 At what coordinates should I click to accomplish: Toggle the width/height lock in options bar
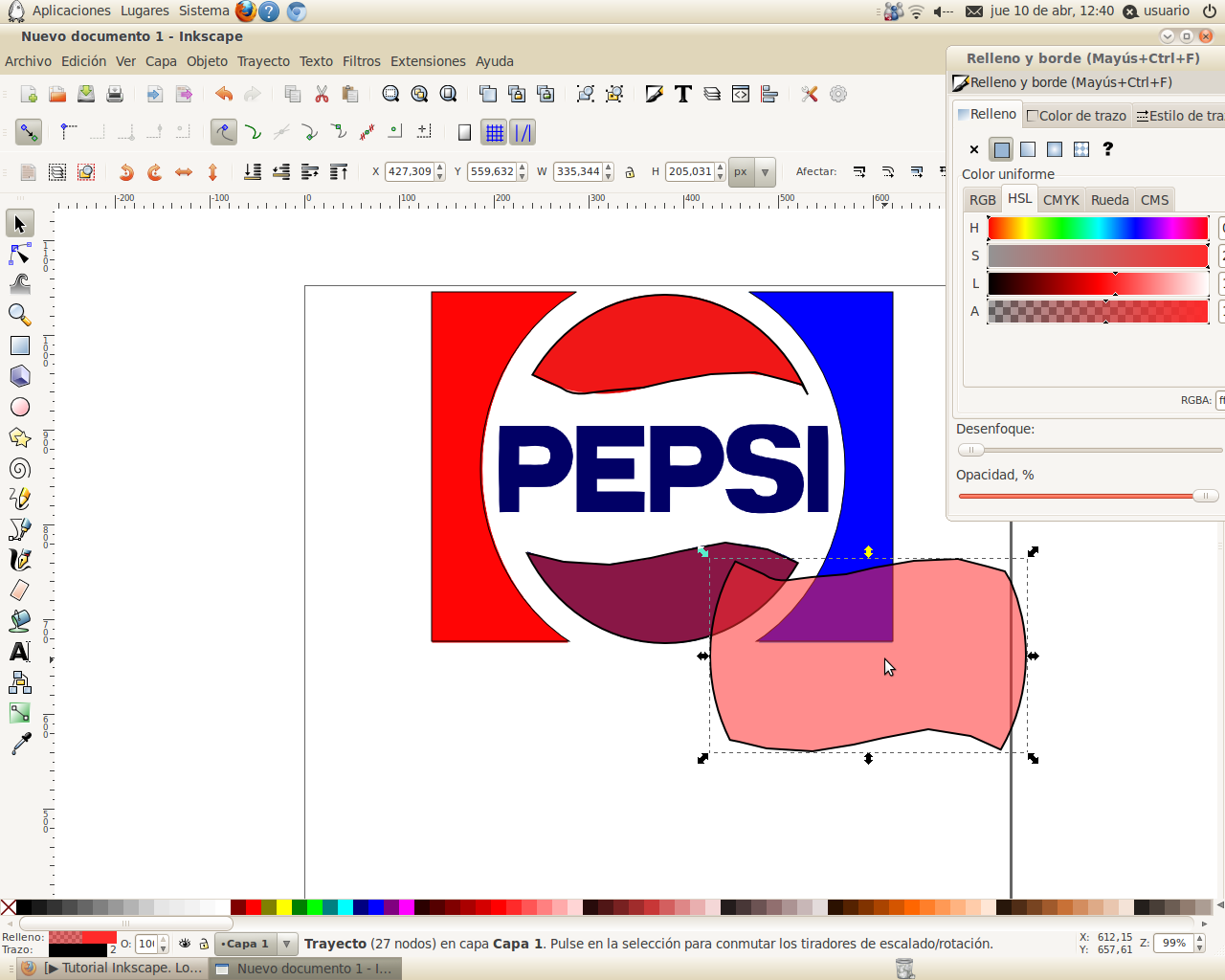click(630, 171)
